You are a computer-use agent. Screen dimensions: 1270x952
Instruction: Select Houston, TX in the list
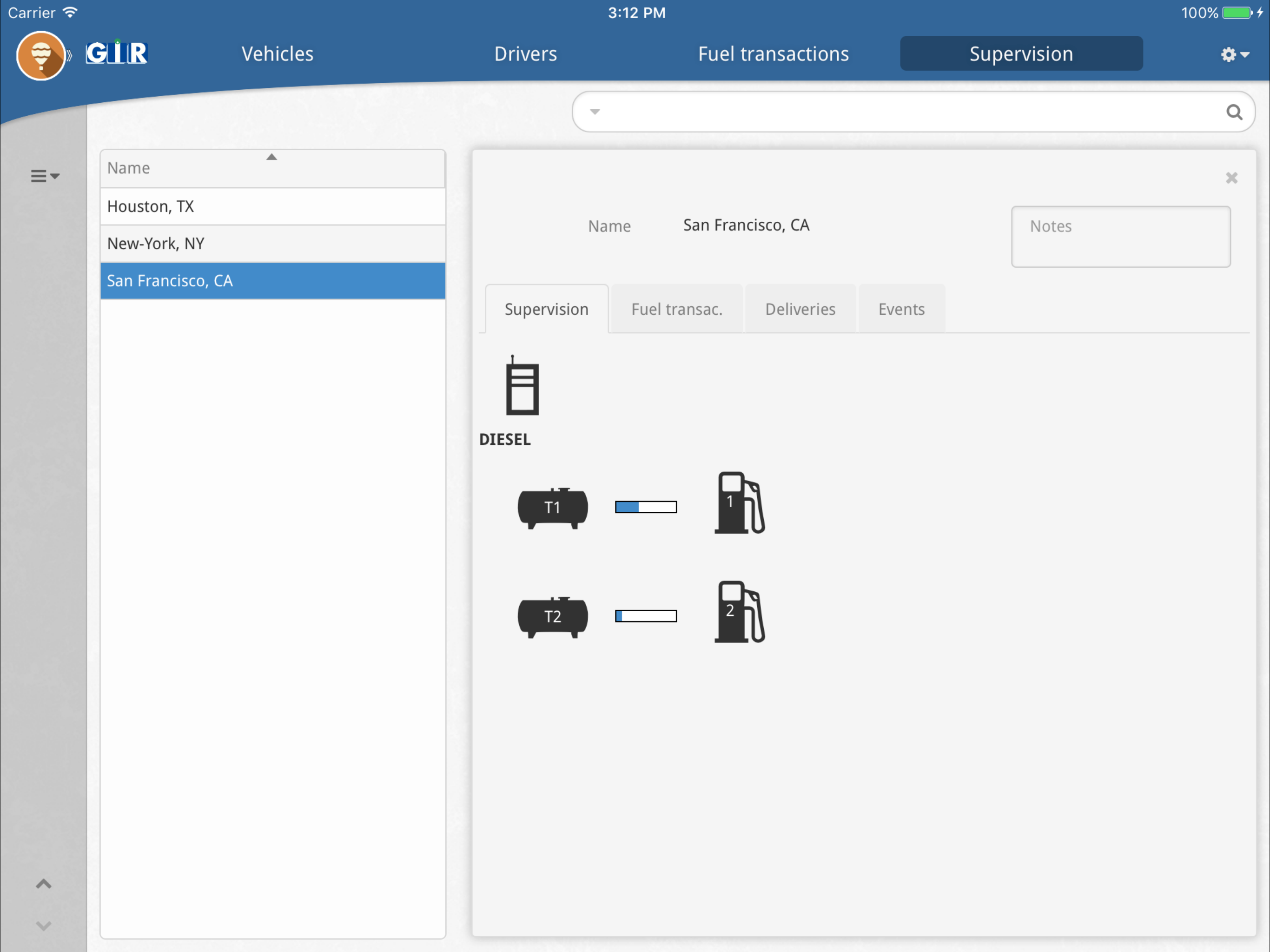(273, 206)
